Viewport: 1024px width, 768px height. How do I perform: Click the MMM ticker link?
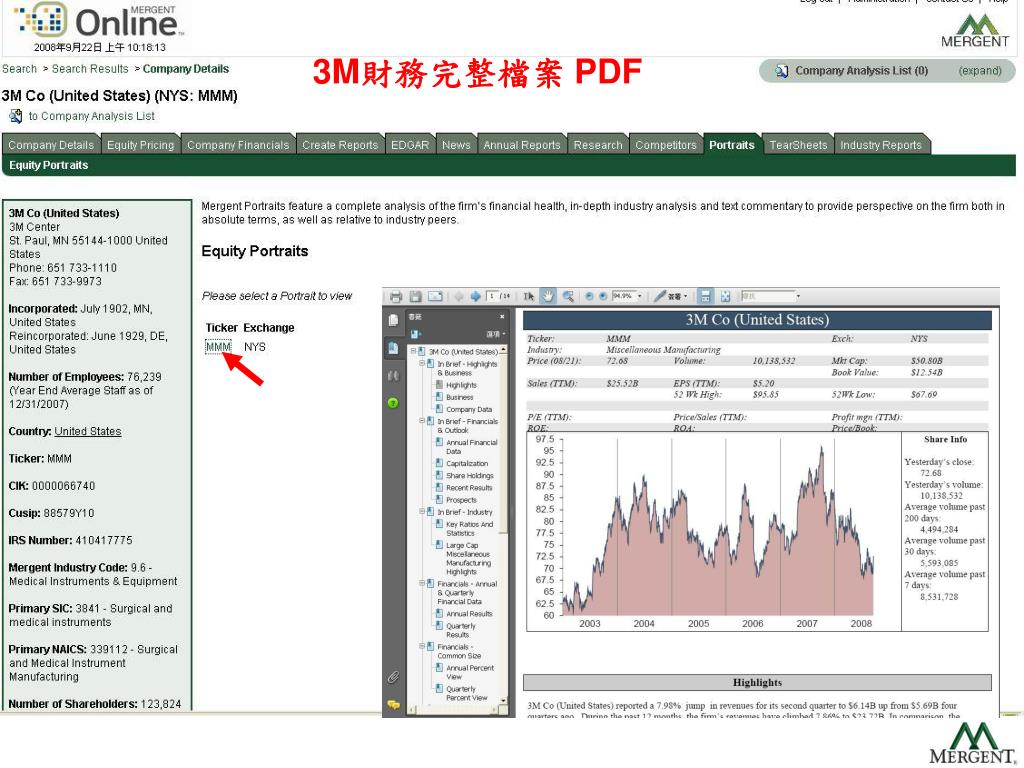click(x=218, y=347)
